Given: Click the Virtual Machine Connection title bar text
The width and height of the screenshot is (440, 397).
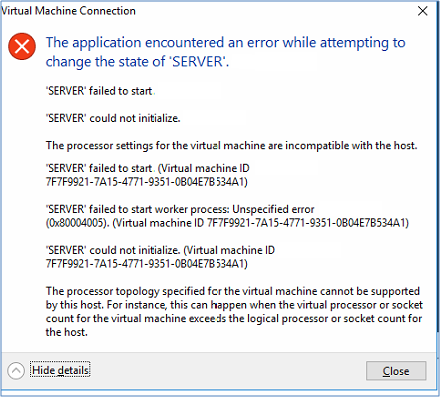Looking at the screenshot, I should tap(68, 11).
